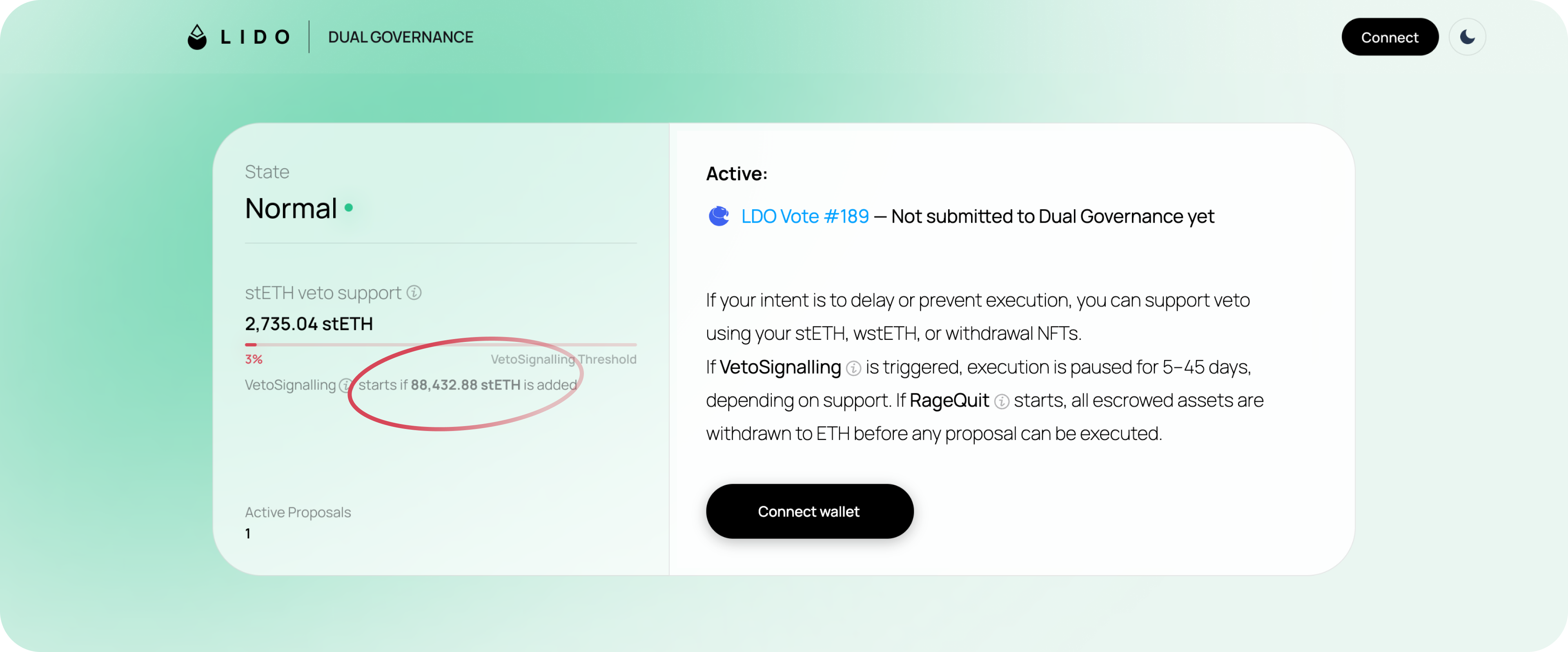This screenshot has height=652, width=1568.
Task: Click the 3% progress percentage label
Action: click(x=254, y=359)
